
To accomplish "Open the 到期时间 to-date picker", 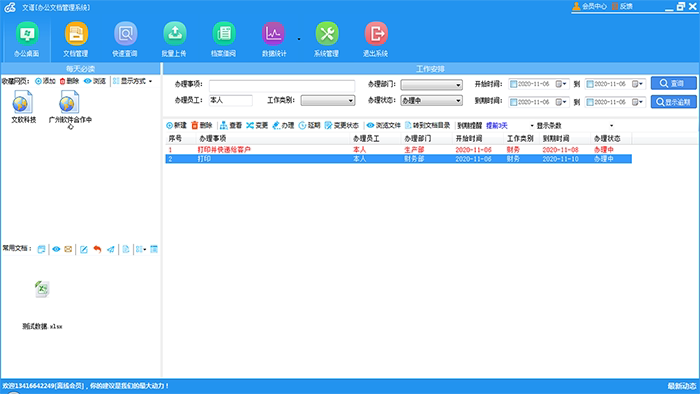I will pyautogui.click(x=638, y=102).
